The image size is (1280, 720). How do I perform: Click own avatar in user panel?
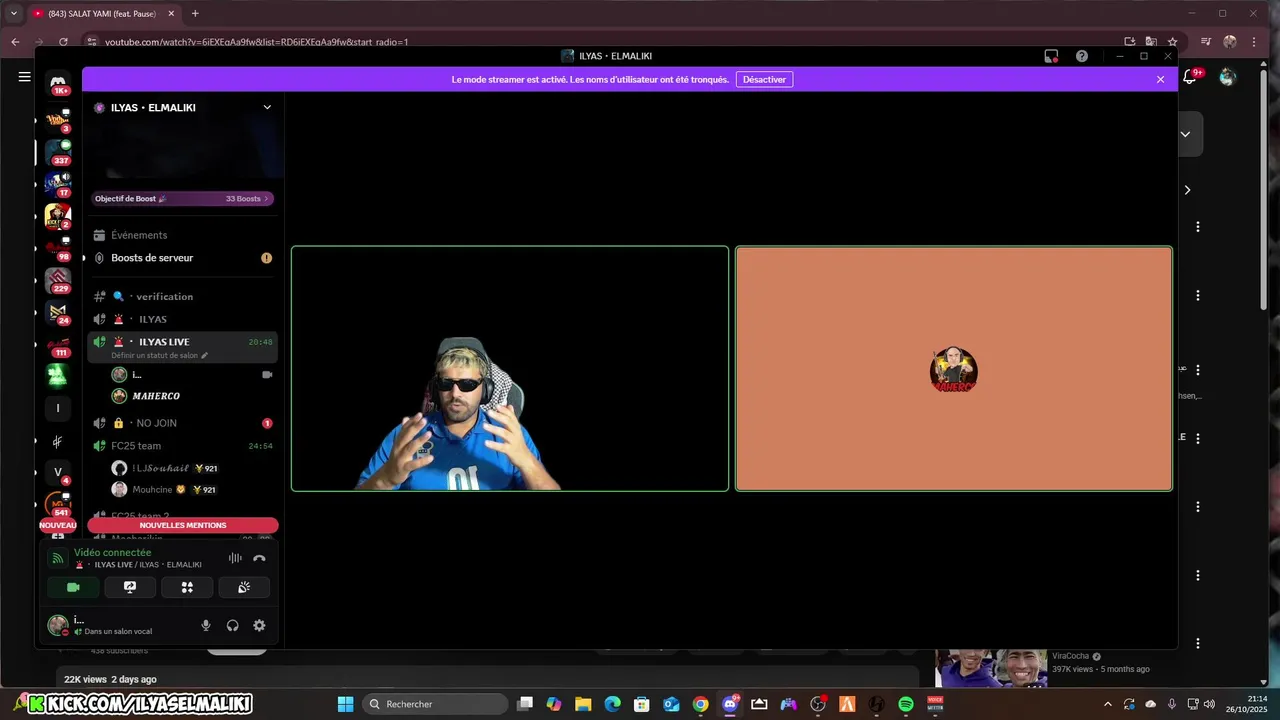tap(58, 625)
